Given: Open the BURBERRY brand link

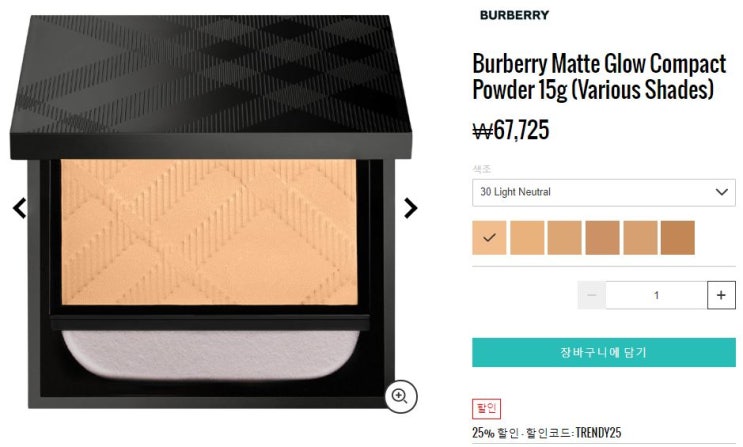Looking at the screenshot, I should point(514,15).
